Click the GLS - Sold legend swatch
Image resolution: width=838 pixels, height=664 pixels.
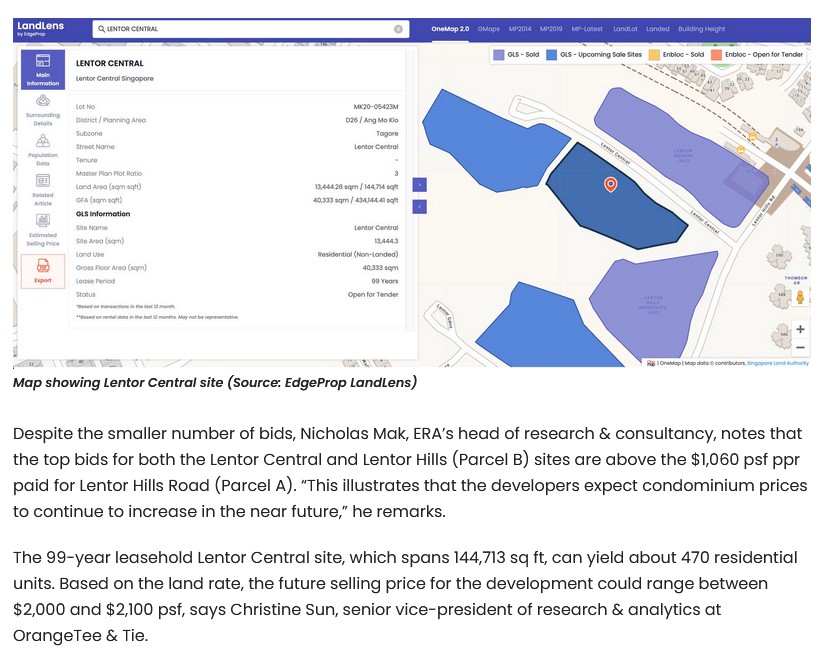tap(498, 55)
